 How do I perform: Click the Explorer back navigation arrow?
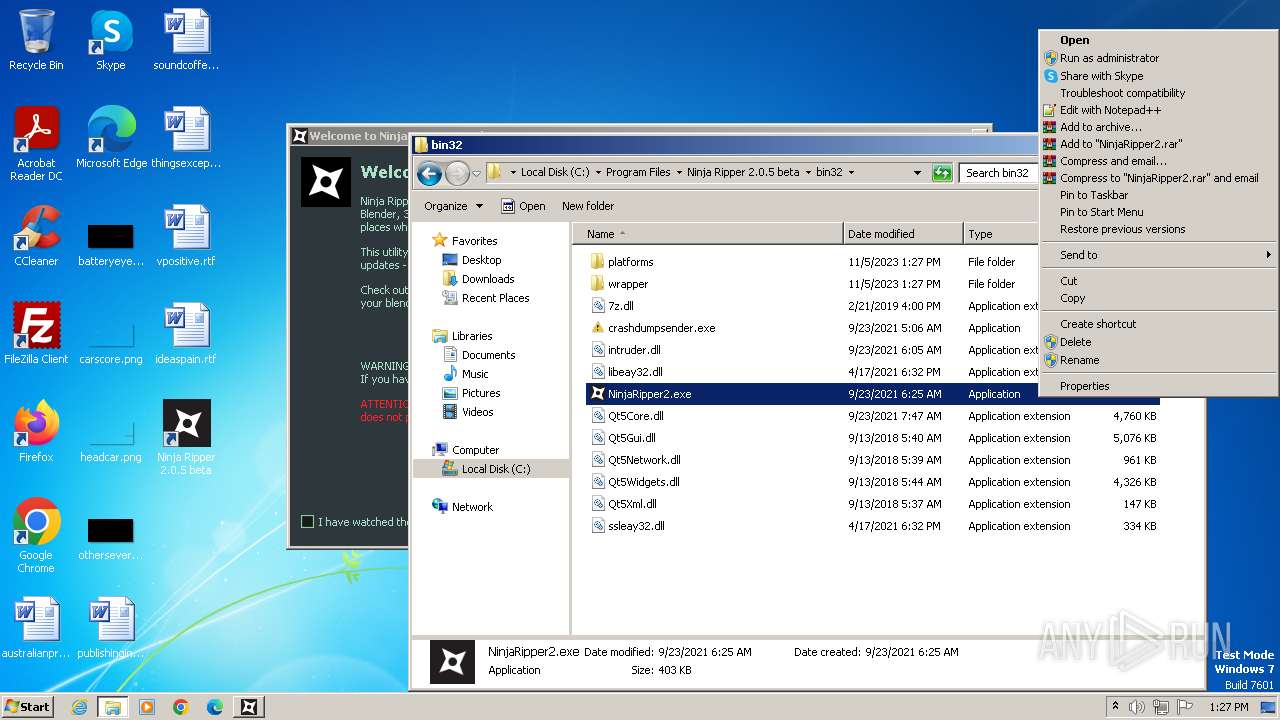429,173
